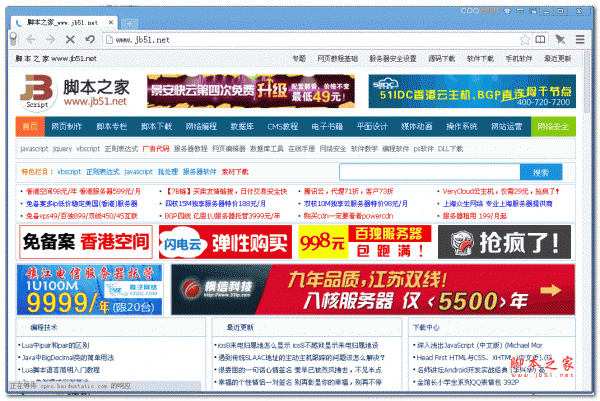
Task: Click the 最近更新 top link
Action: [x=558, y=59]
